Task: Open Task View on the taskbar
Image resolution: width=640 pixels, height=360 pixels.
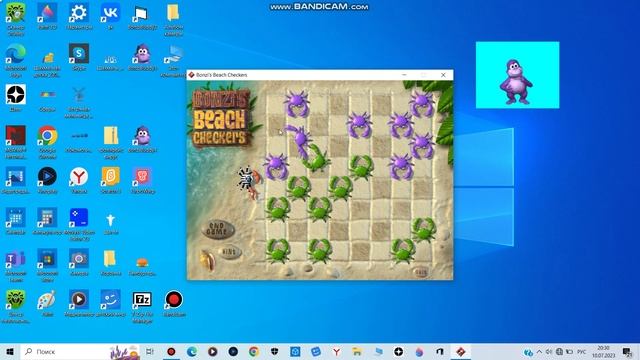Action: 150,351
